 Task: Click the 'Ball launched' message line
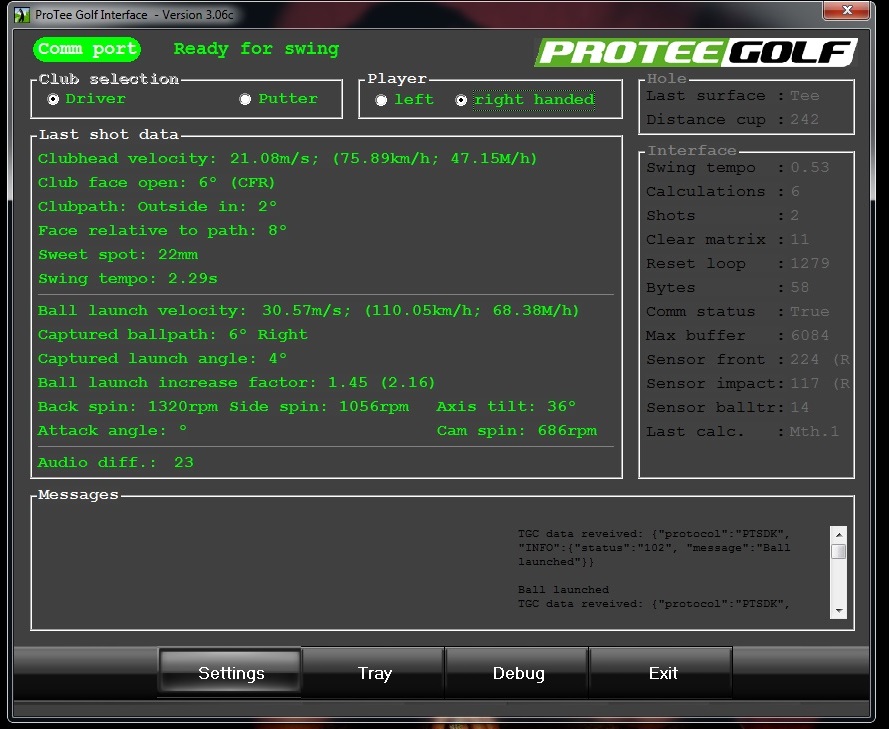563,590
